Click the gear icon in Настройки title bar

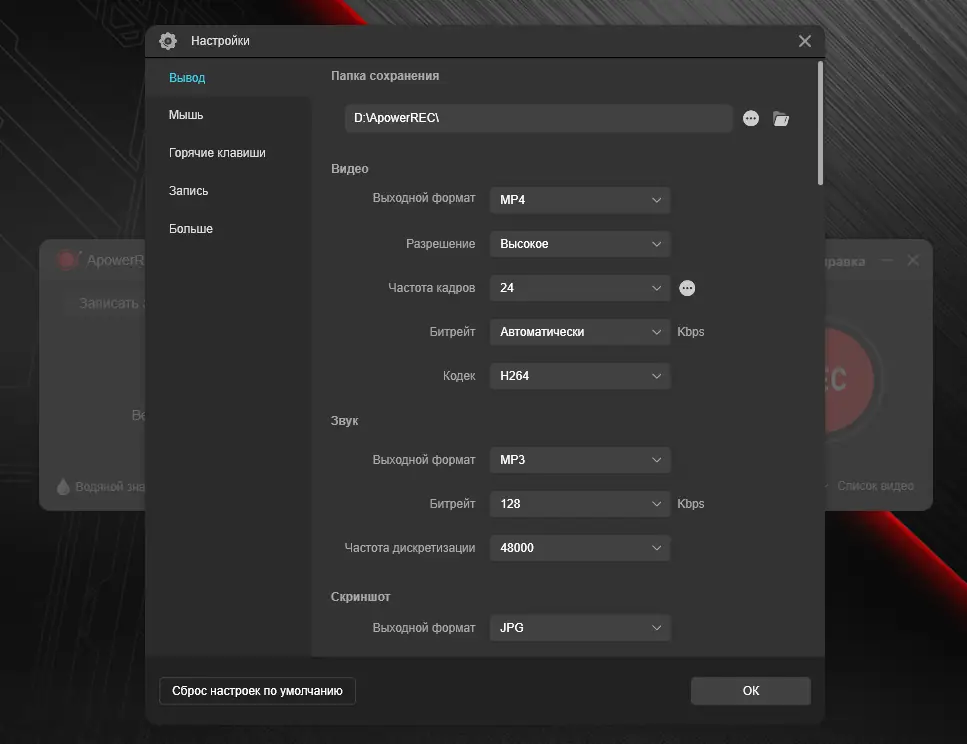168,41
